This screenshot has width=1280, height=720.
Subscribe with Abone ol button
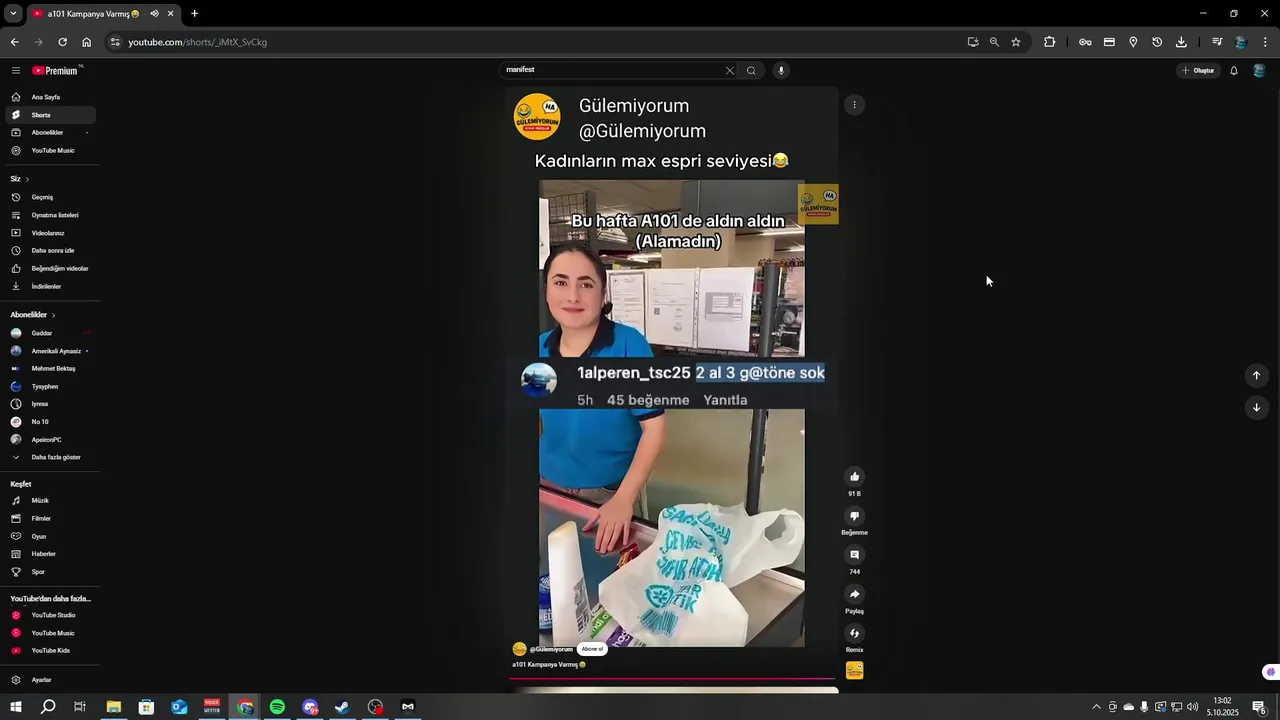tap(592, 649)
